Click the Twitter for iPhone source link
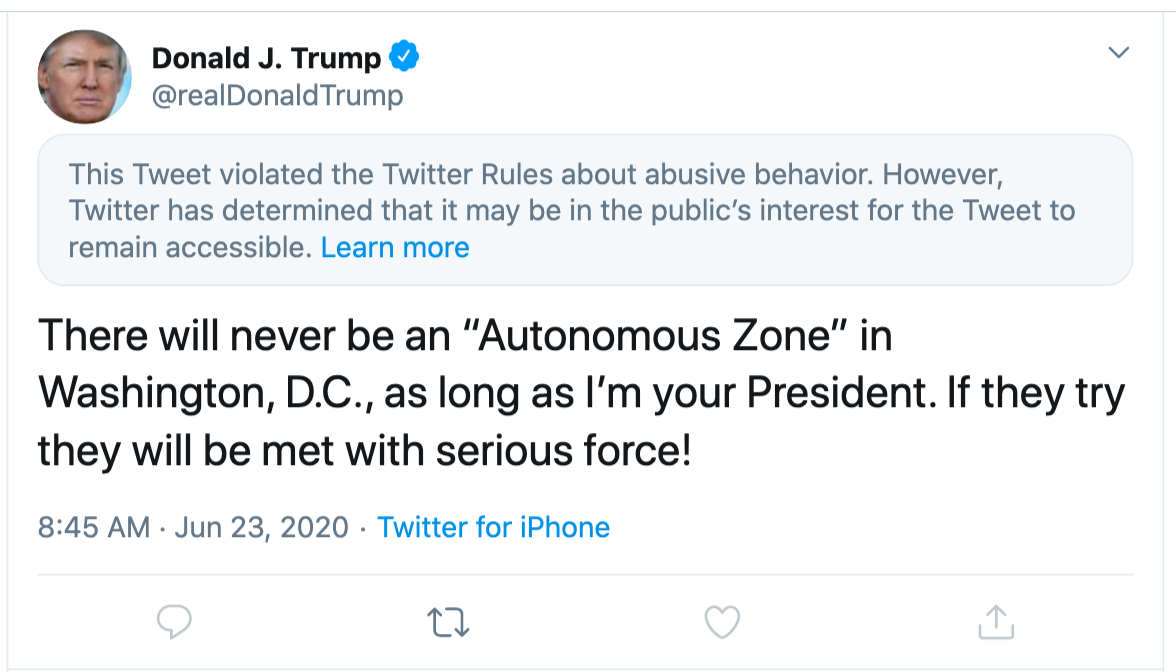This screenshot has height=672, width=1176. (493, 527)
